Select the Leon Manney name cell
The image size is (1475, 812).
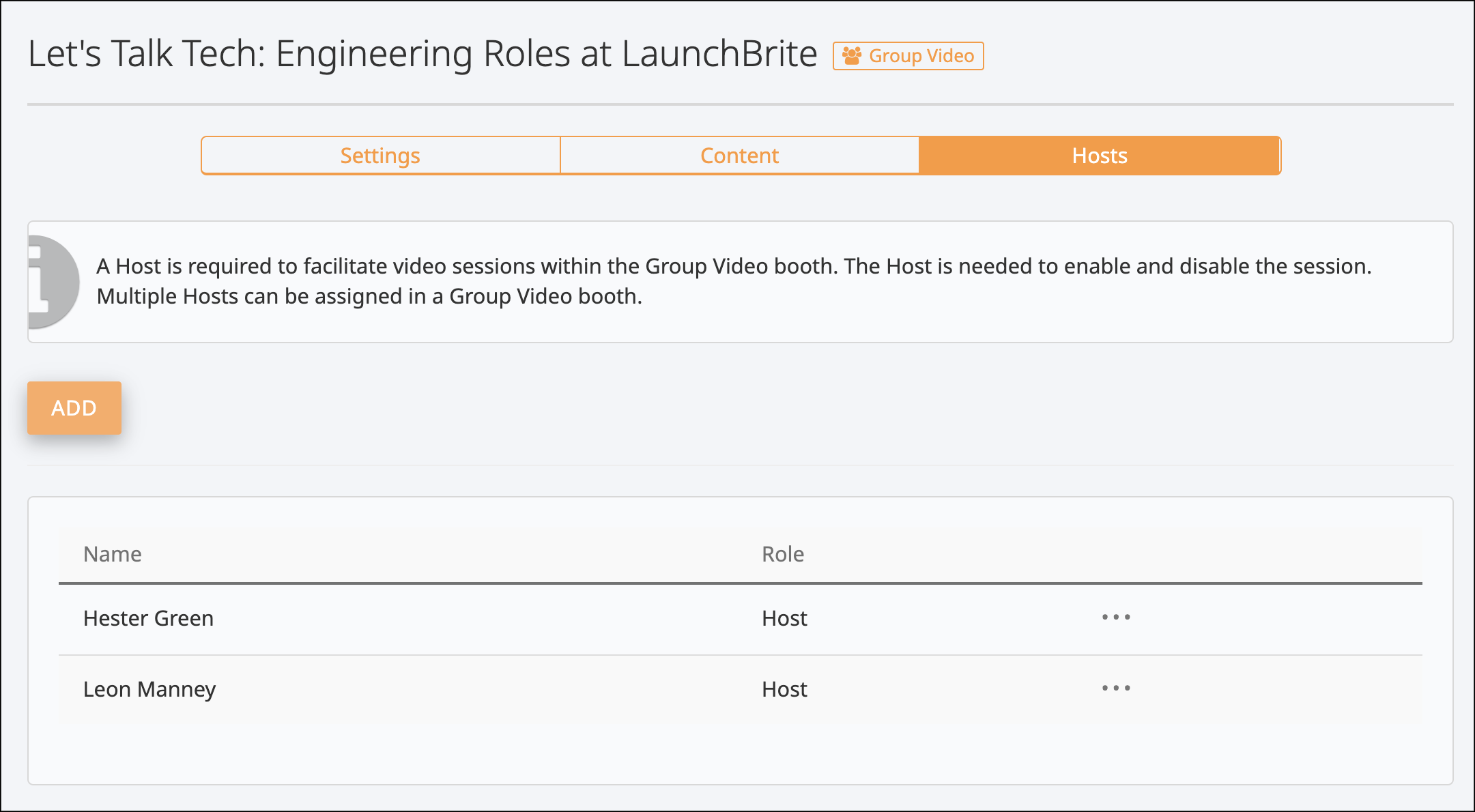(149, 689)
